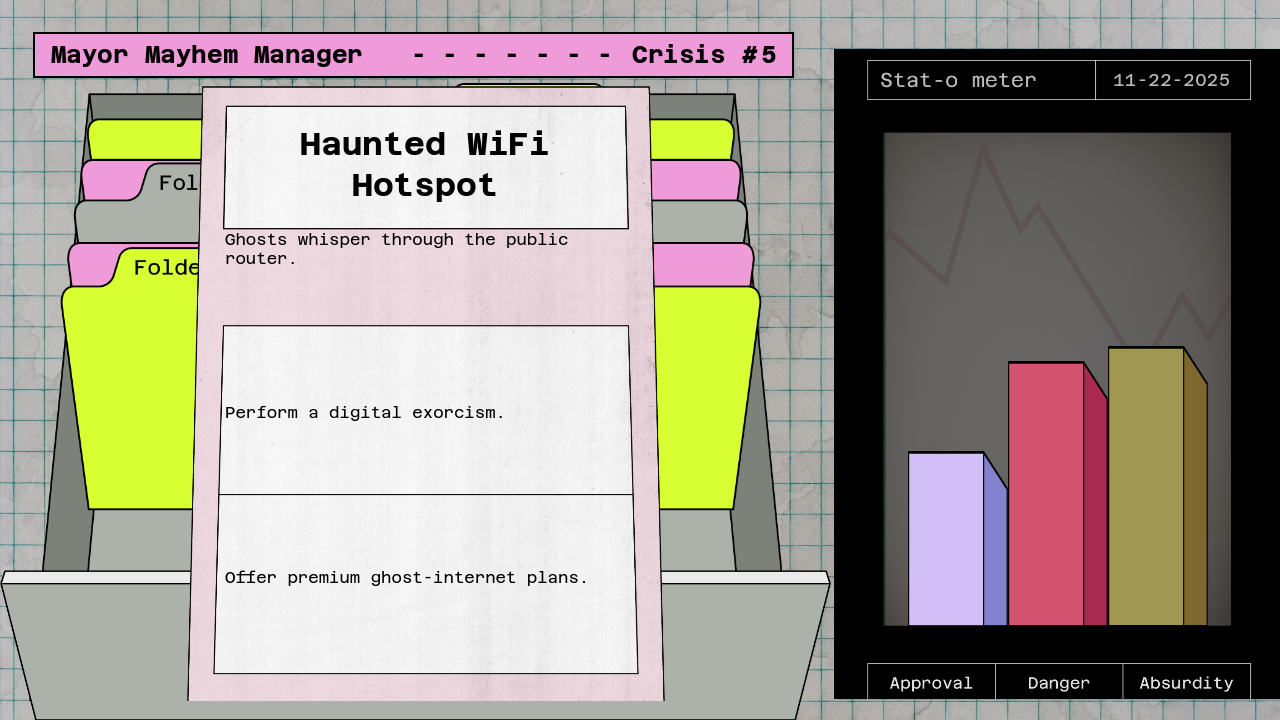This screenshot has width=1280, height=720.
Task: Click the olive Absurdity bar
Action: coord(1157,486)
